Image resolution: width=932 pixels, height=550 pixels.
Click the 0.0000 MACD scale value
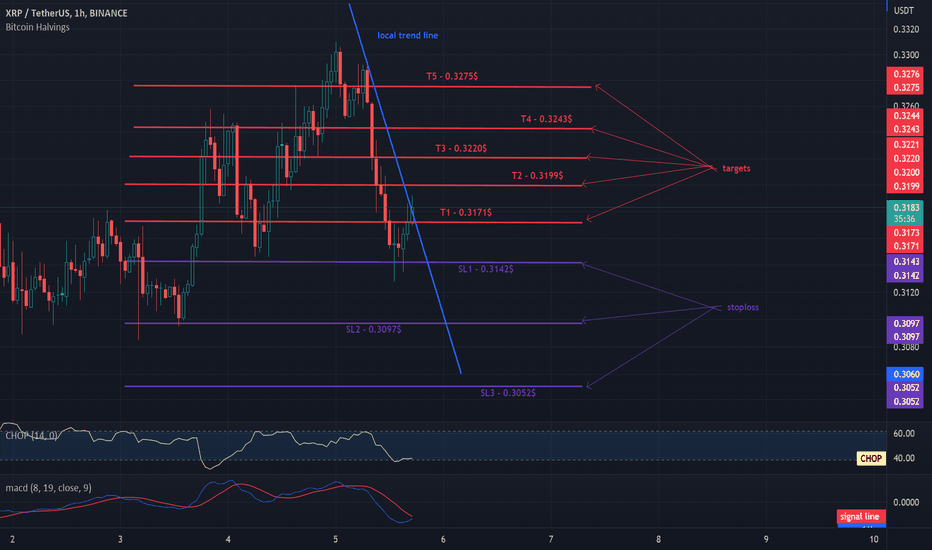tap(906, 502)
